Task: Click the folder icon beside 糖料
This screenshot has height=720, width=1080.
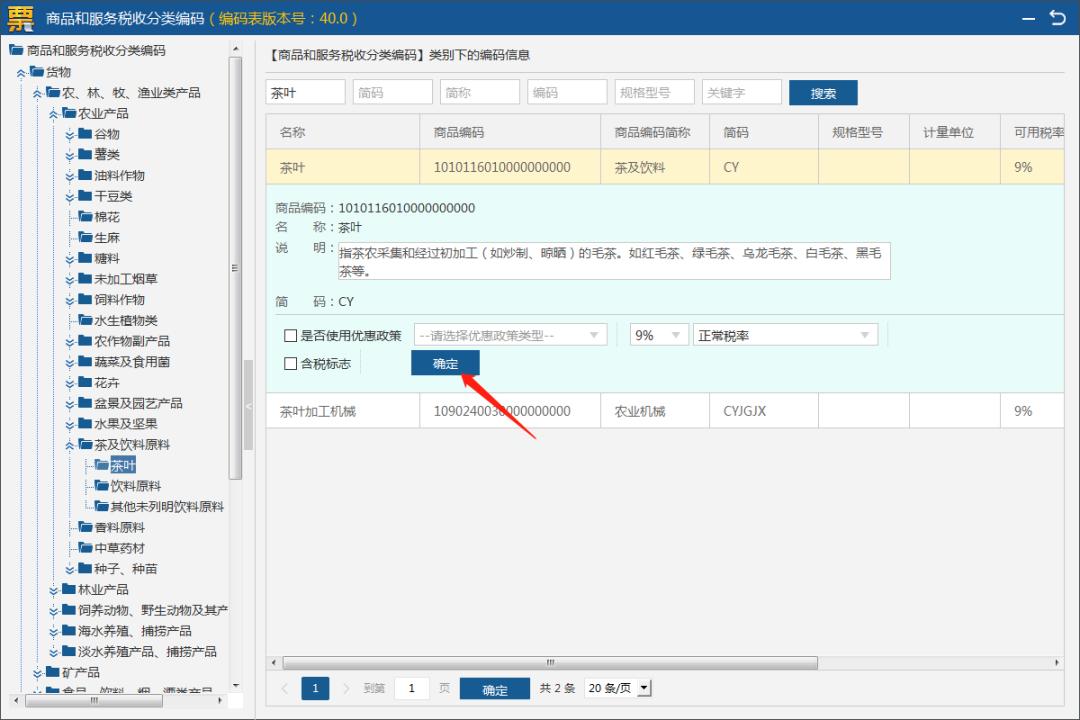Action: tap(87, 258)
